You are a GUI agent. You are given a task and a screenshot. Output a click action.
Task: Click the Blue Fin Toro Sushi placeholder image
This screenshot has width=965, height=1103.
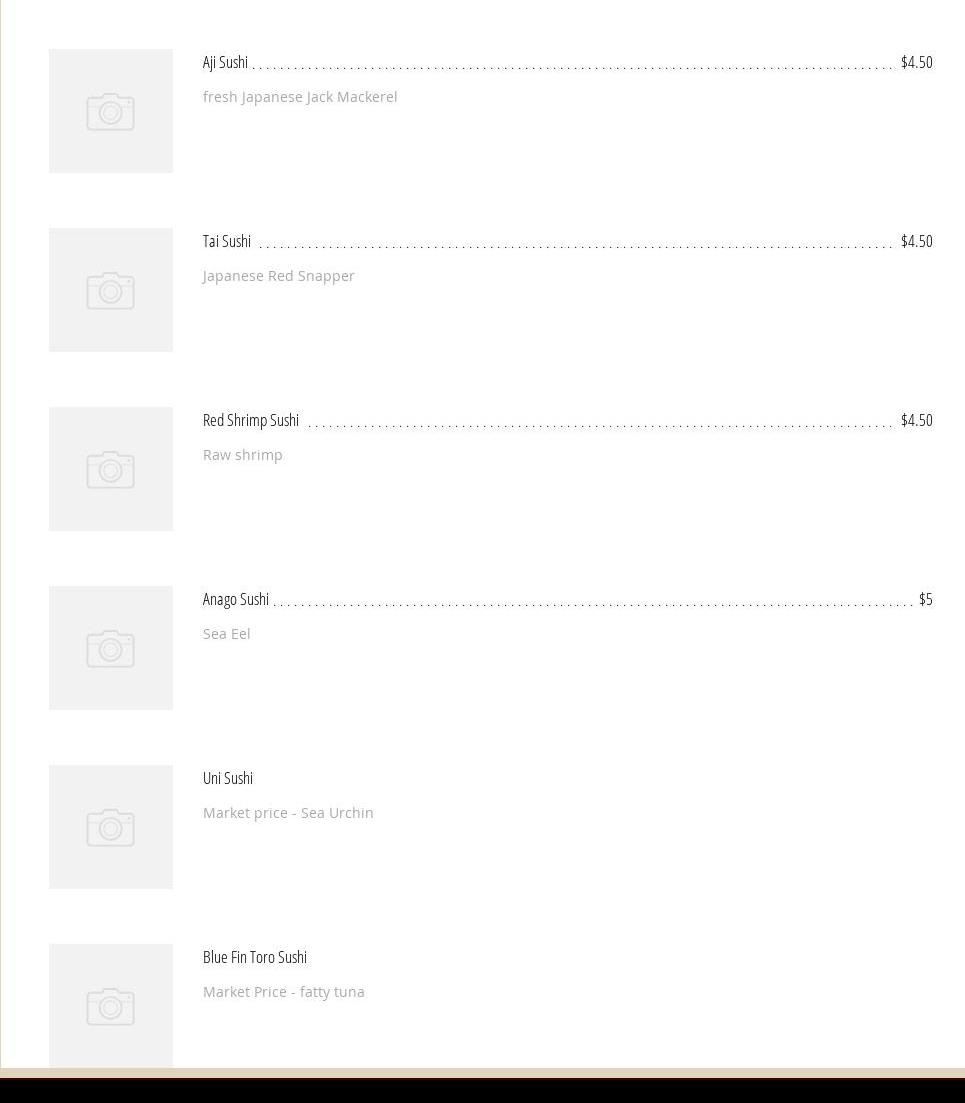[x=111, y=1005]
